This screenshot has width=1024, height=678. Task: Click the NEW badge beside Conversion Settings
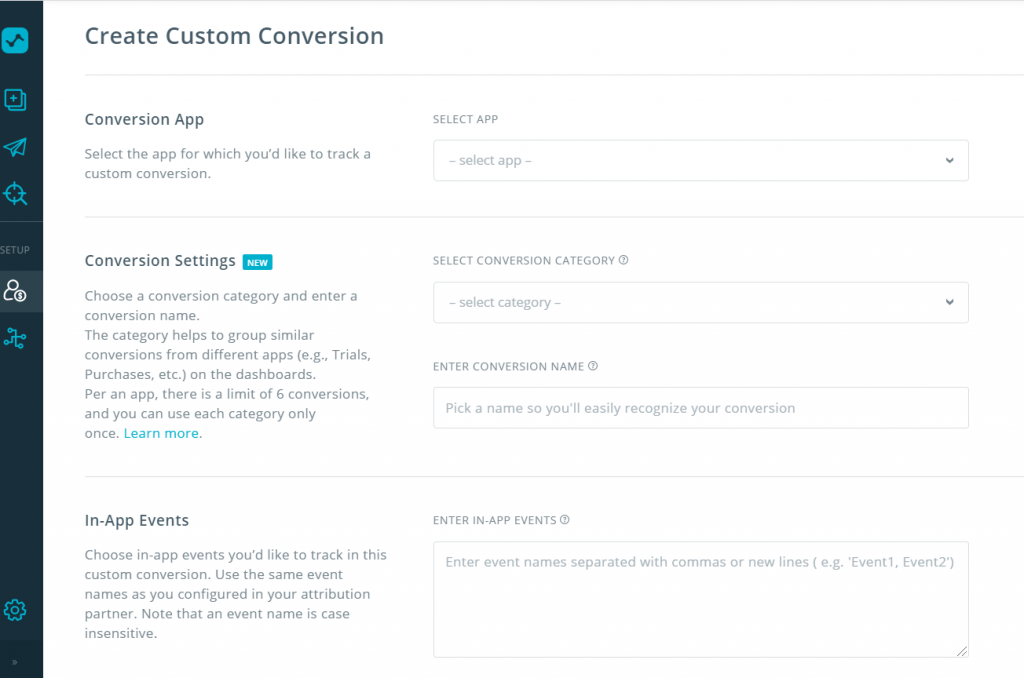coord(257,262)
